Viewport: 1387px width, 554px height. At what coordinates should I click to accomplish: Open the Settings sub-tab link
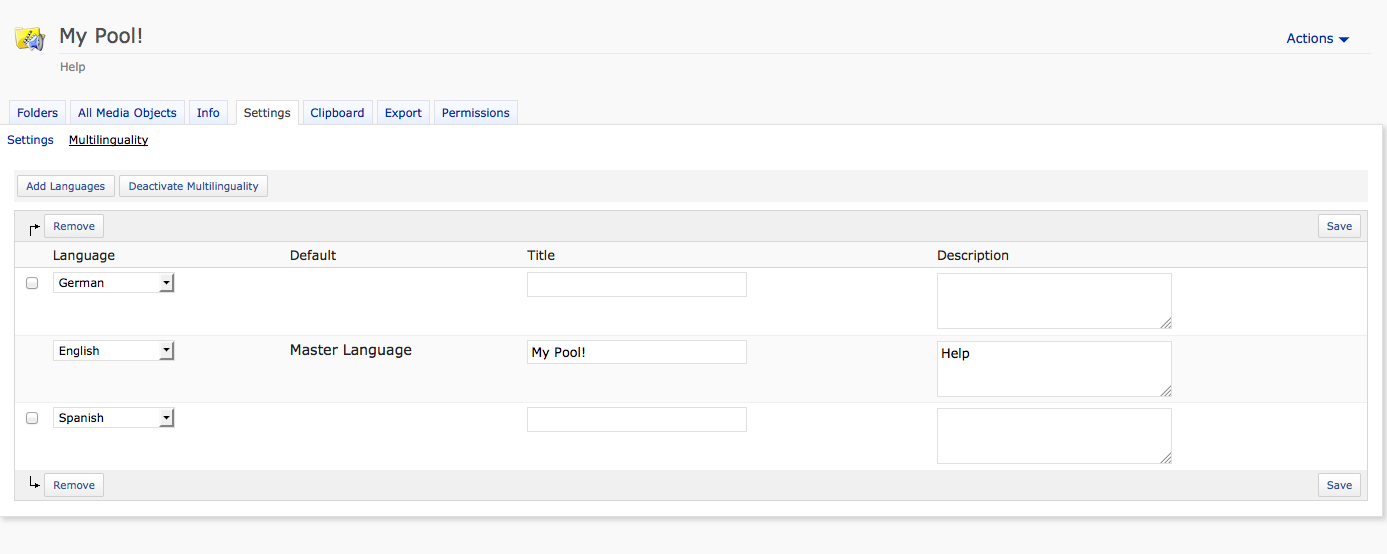pos(30,140)
